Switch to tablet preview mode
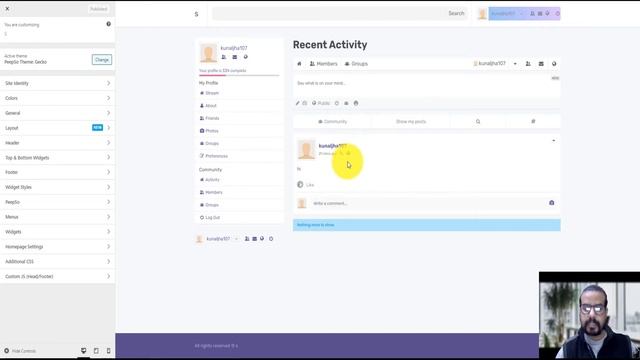The image size is (640, 360). pos(96,351)
